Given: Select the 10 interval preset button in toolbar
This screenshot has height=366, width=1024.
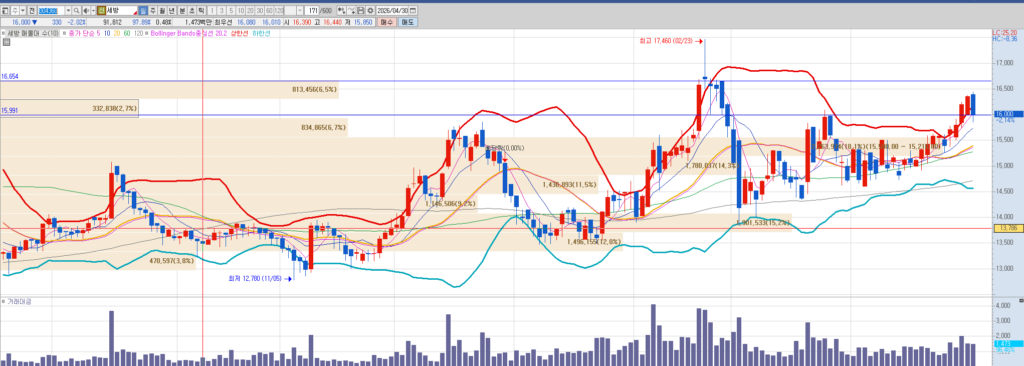Looking at the screenshot, I should tap(241, 11).
